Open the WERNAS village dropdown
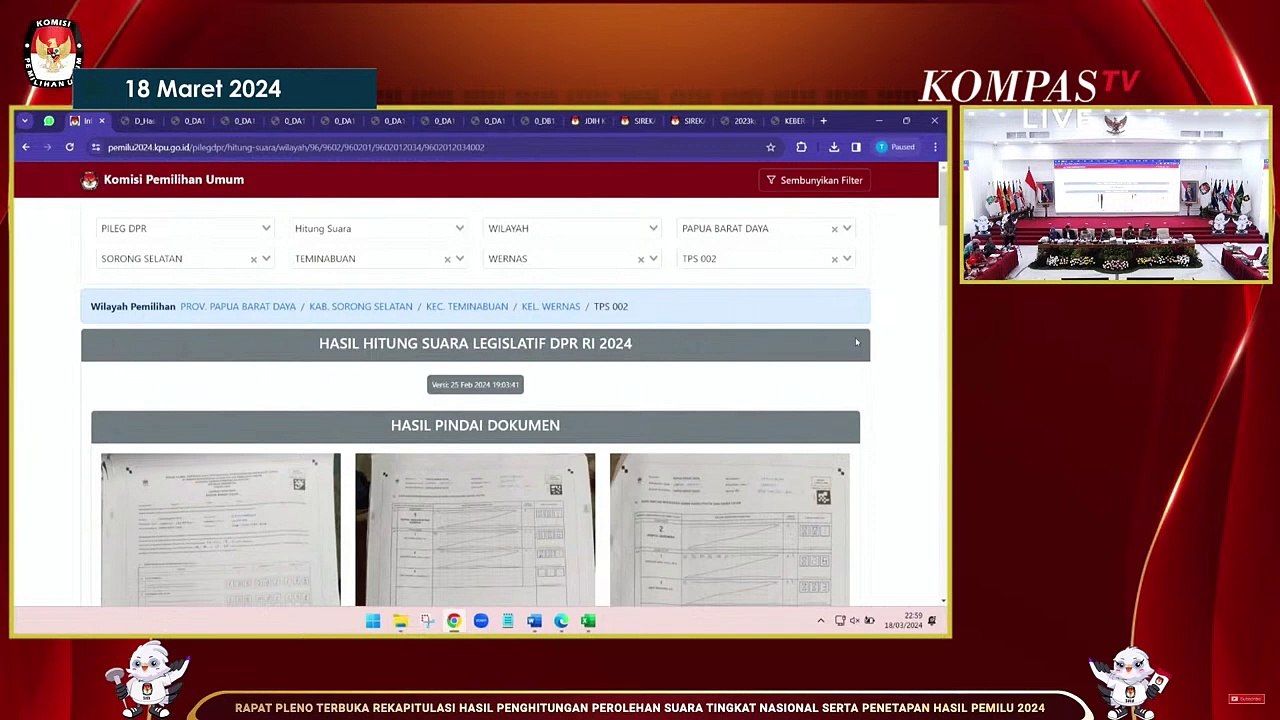Screen dimensions: 1280x720 653,259
